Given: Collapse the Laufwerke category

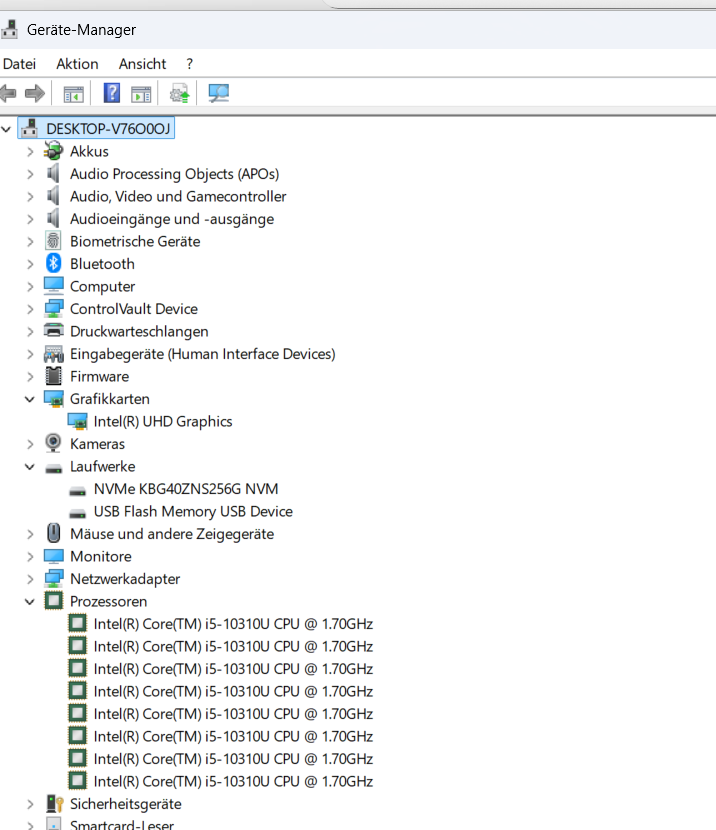Looking at the screenshot, I should click(30, 466).
